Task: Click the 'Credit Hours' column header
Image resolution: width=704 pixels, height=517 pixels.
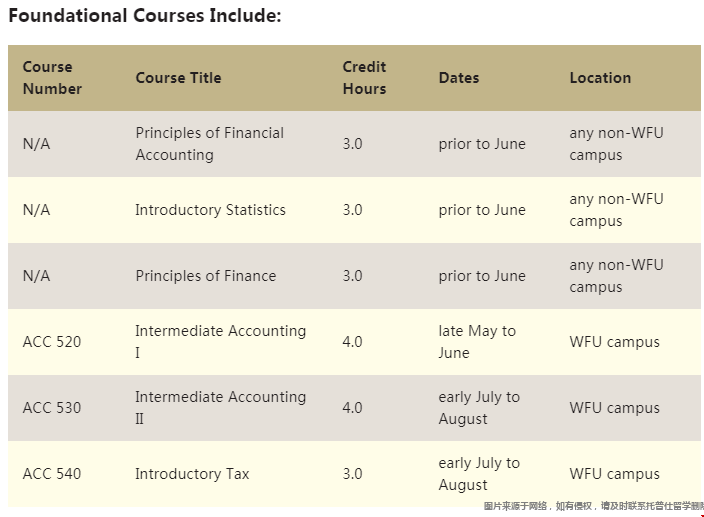Action: coord(364,78)
